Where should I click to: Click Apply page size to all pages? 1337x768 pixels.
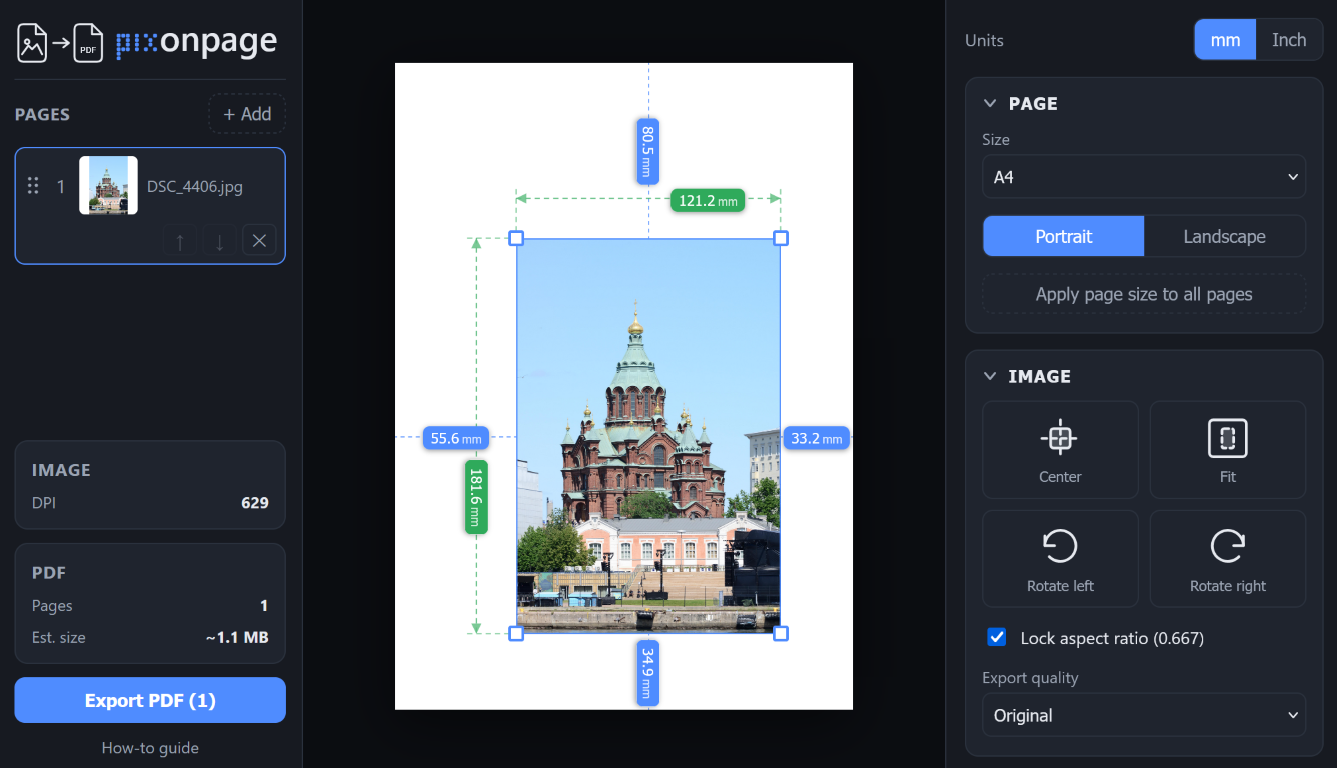(1144, 294)
